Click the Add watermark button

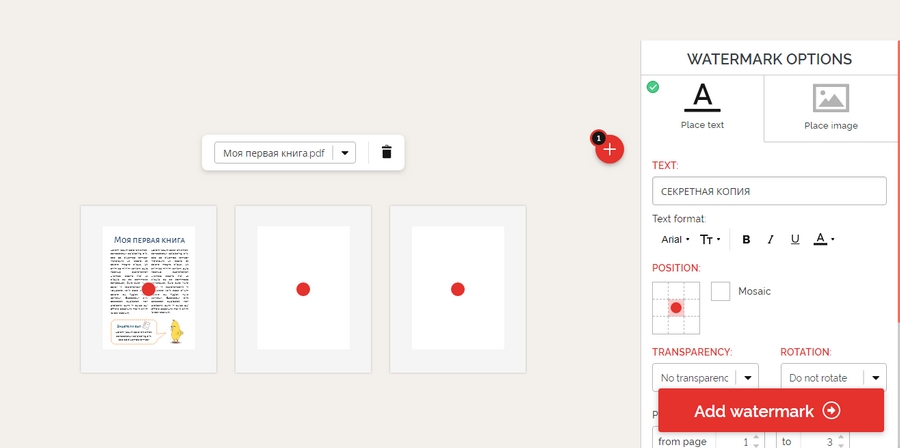[770, 411]
